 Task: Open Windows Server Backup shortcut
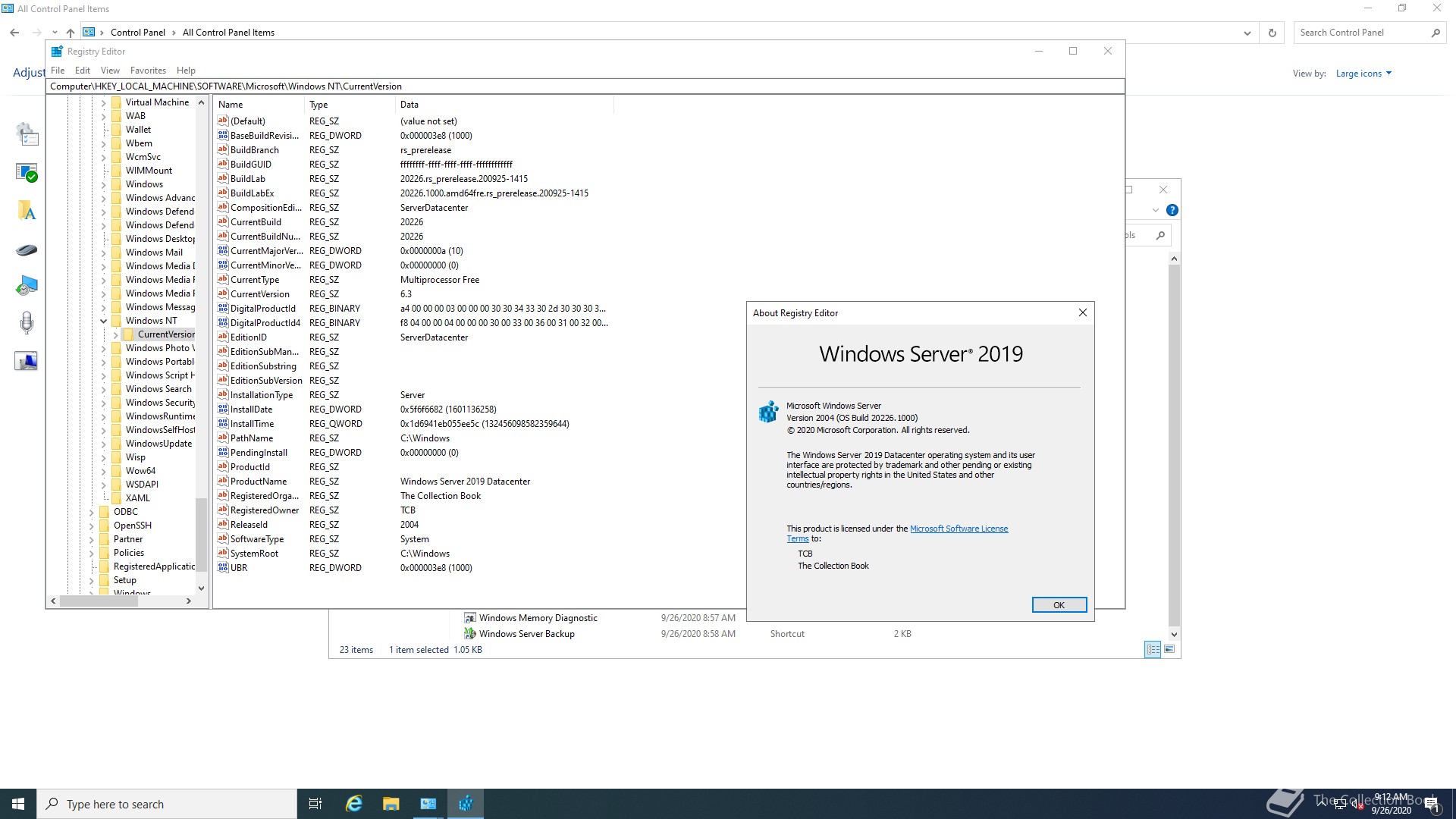pos(526,634)
